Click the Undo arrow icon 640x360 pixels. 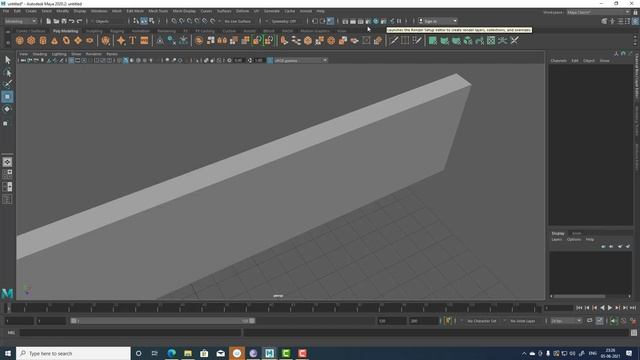[72, 21]
